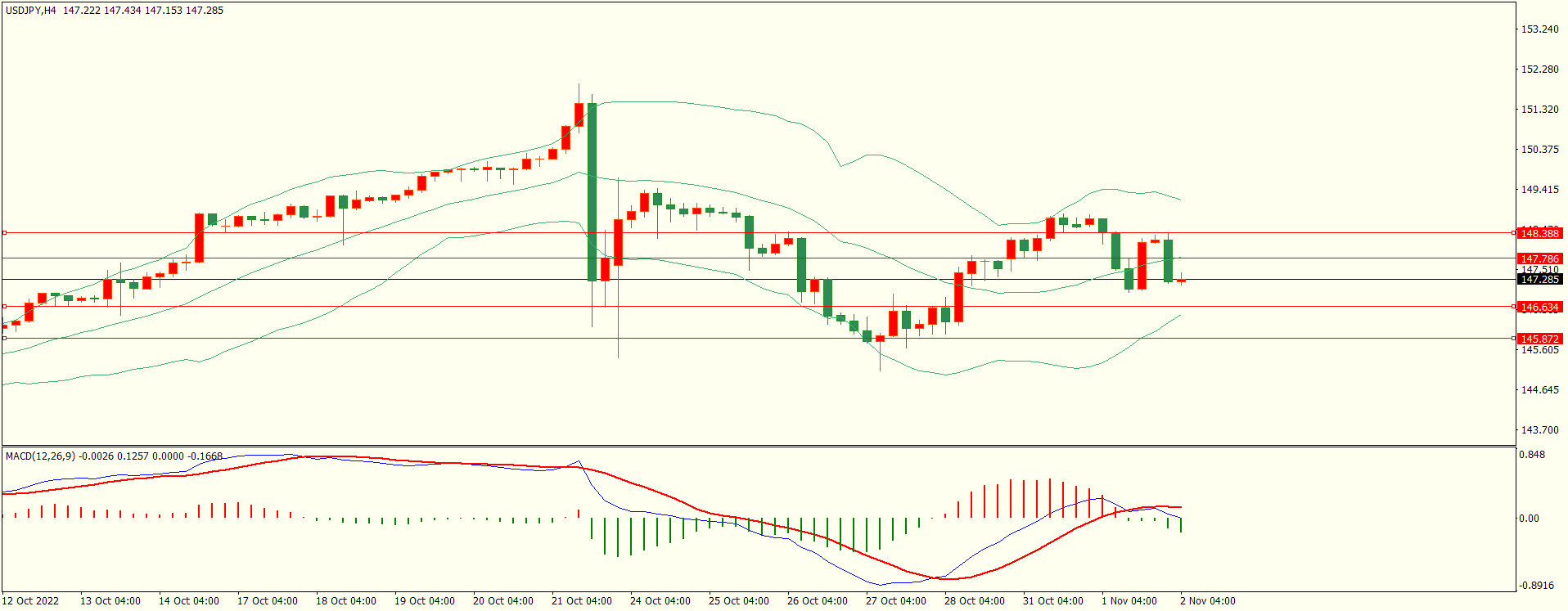
Task: Click the MACD zero level label 0.00
Action: 1529,519
